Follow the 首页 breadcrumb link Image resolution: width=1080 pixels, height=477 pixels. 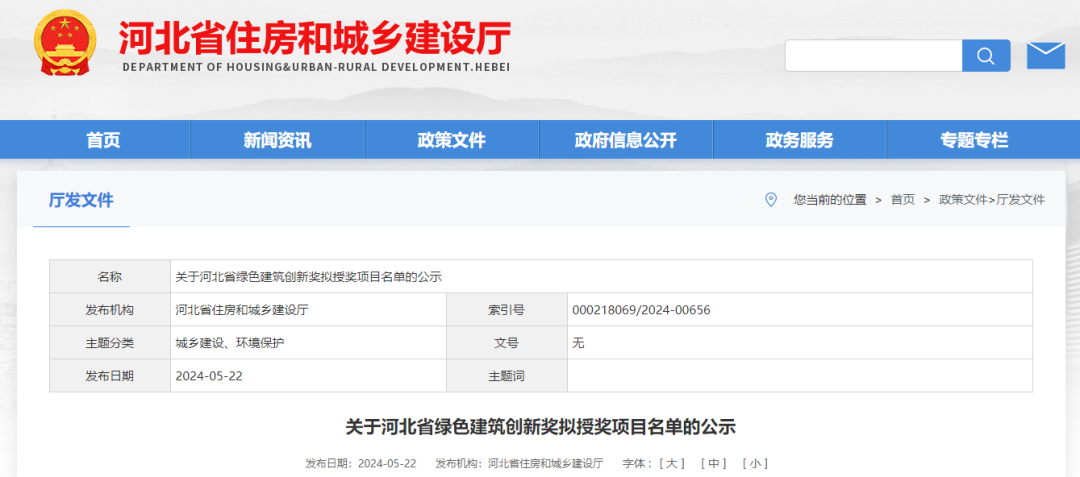click(x=902, y=200)
